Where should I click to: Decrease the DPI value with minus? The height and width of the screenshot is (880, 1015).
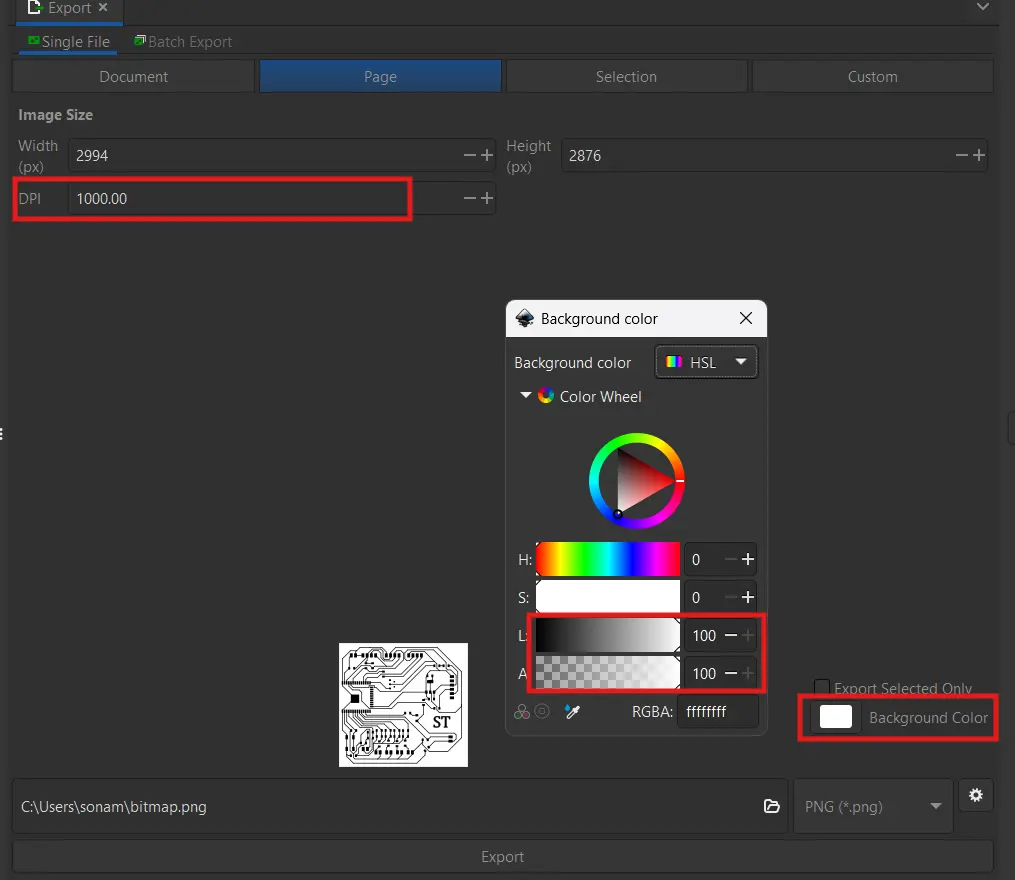point(470,198)
